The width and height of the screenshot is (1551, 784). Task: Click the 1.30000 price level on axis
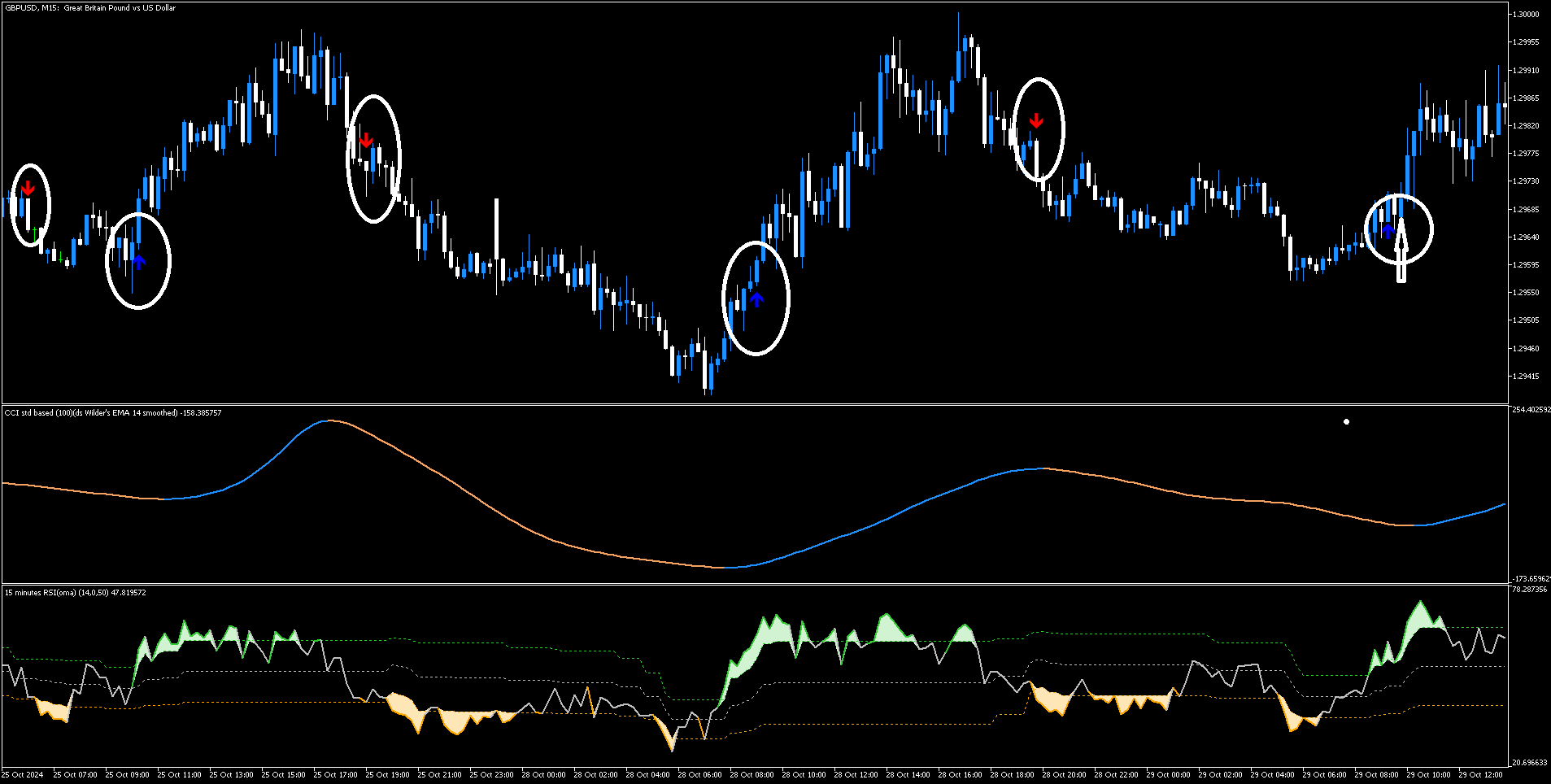pos(1527,15)
